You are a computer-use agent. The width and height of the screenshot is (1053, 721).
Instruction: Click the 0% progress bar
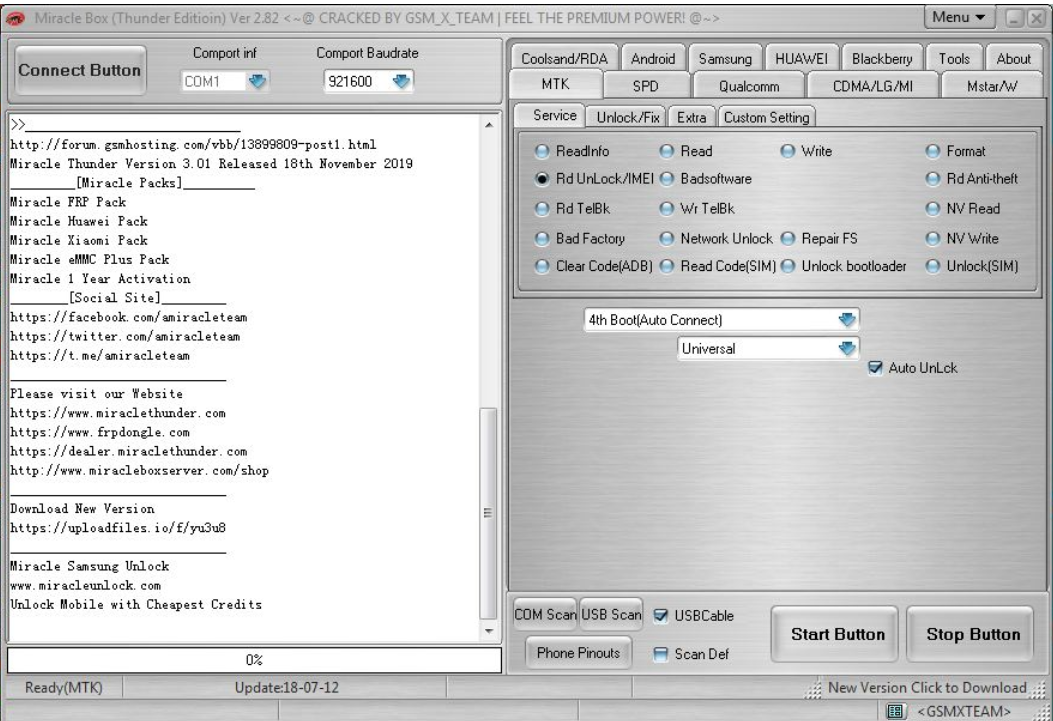coord(254,660)
